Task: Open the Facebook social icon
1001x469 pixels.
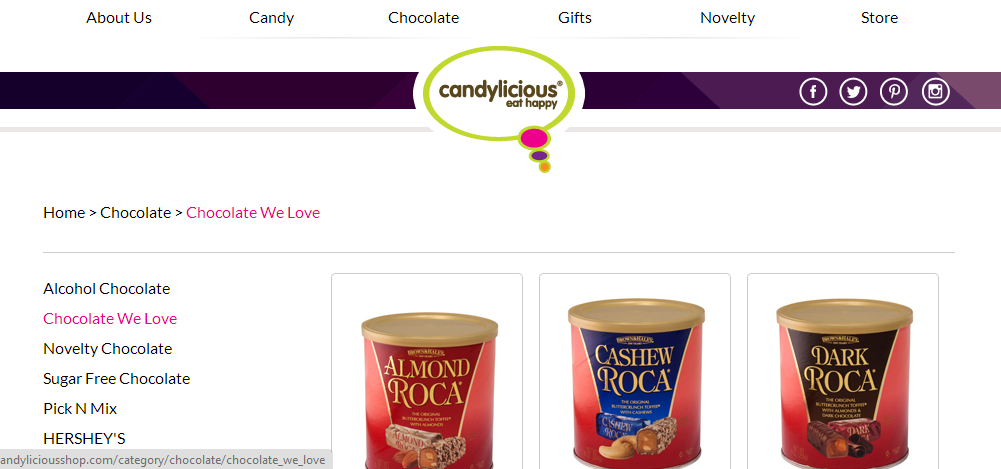Action: [x=813, y=92]
